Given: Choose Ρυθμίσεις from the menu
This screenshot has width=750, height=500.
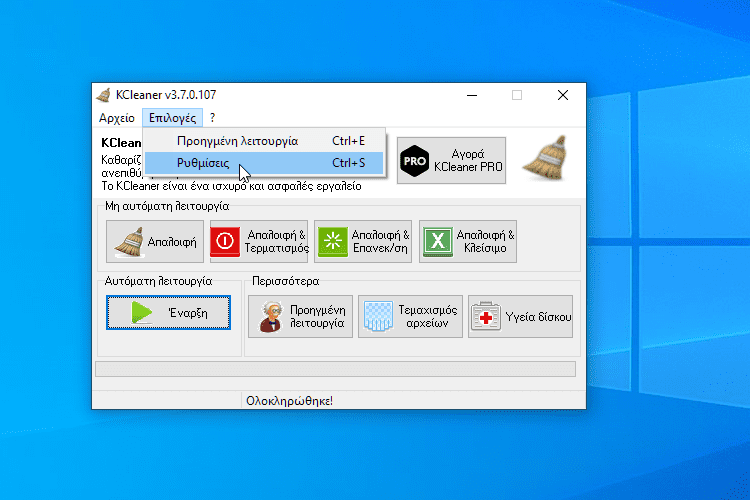Looking at the screenshot, I should coord(264,163).
